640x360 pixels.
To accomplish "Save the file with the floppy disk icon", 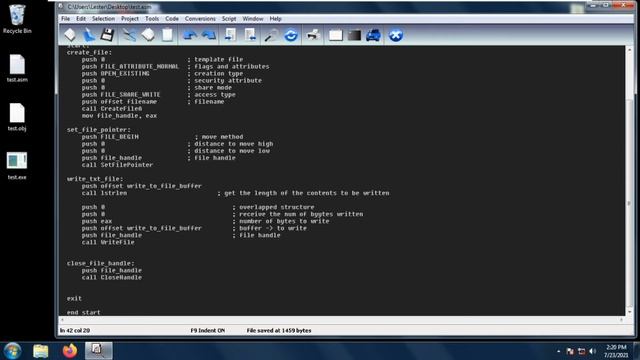I will pos(107,35).
